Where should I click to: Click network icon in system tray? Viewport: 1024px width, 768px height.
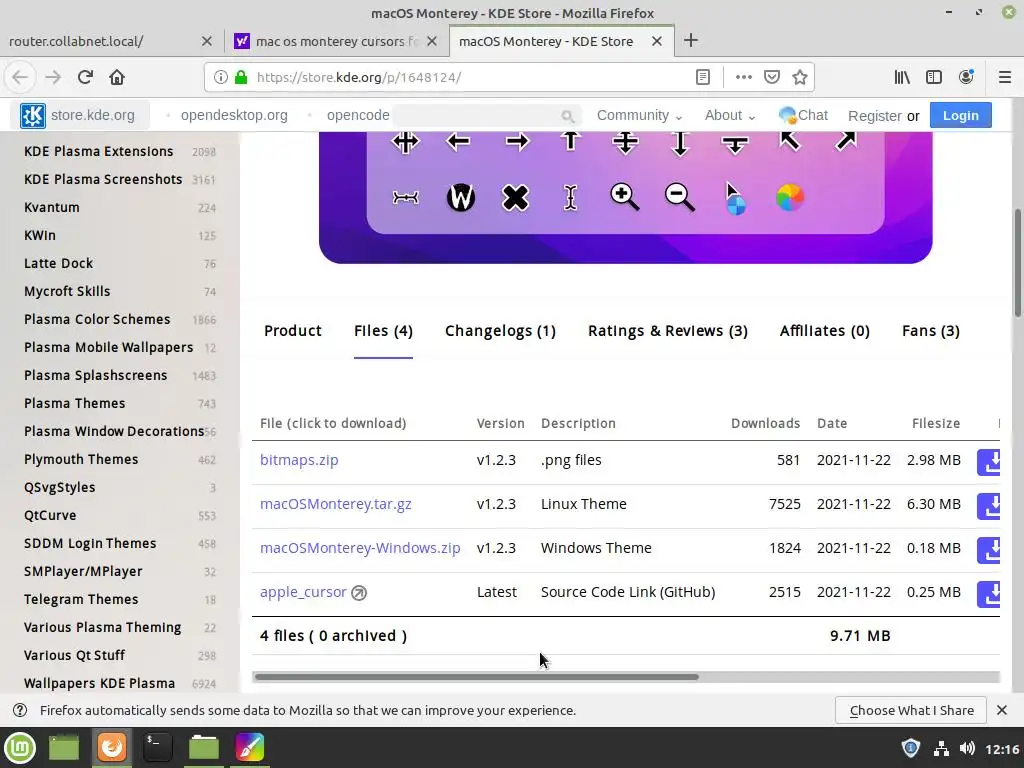[941, 748]
